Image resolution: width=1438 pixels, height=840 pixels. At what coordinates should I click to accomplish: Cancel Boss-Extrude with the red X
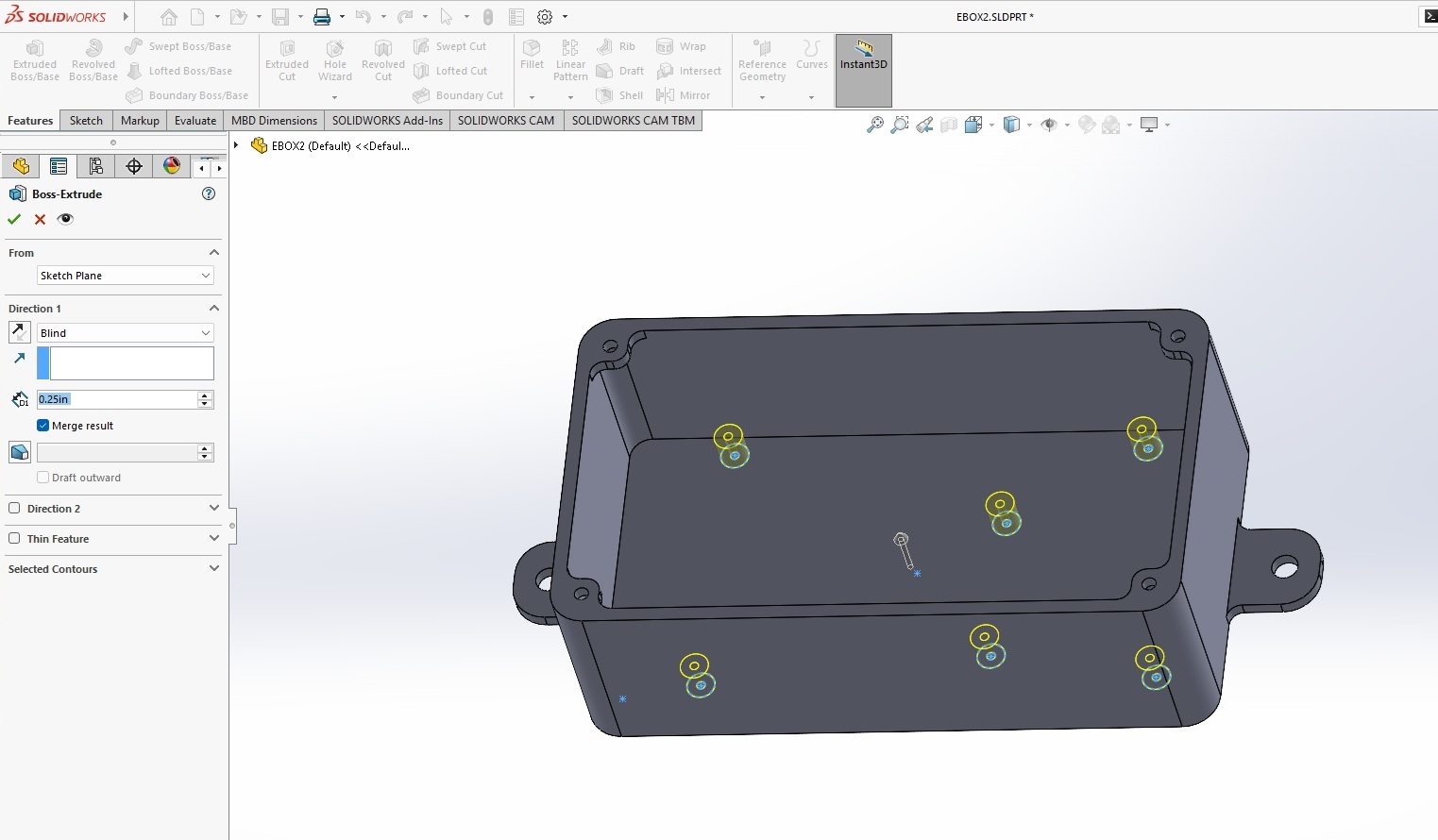(x=40, y=219)
